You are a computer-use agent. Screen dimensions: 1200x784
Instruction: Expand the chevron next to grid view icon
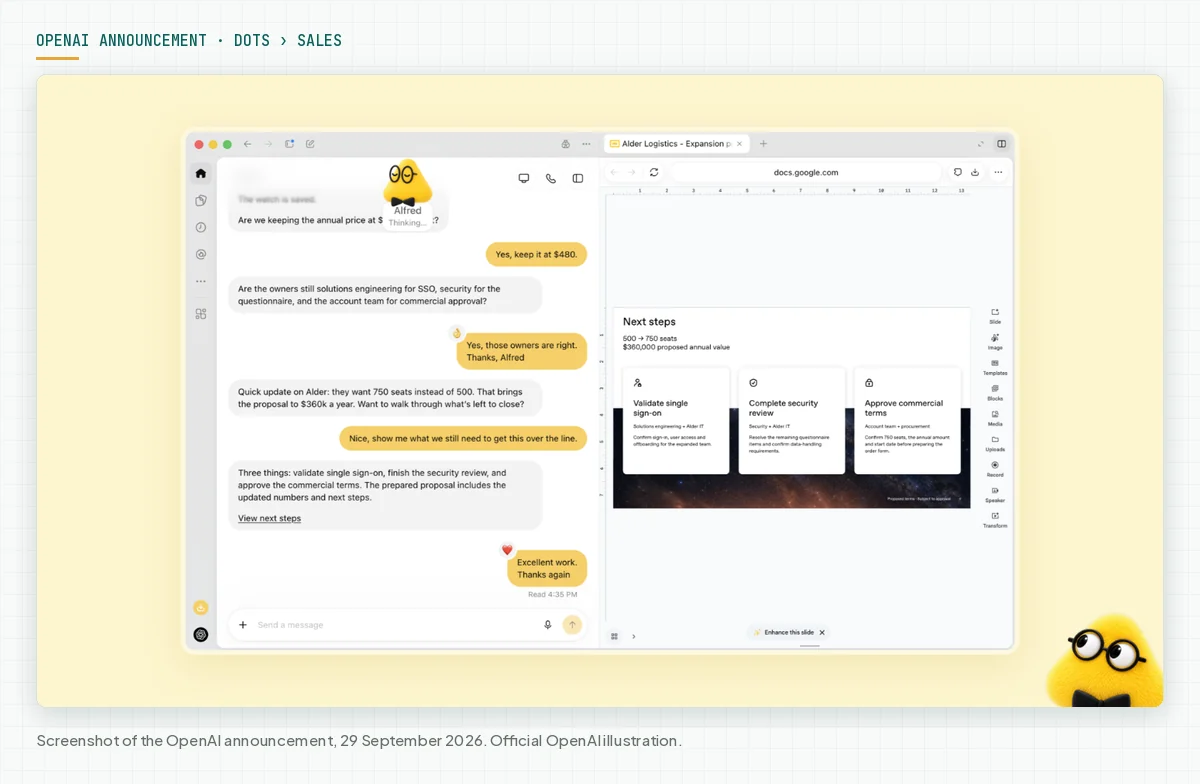(634, 636)
